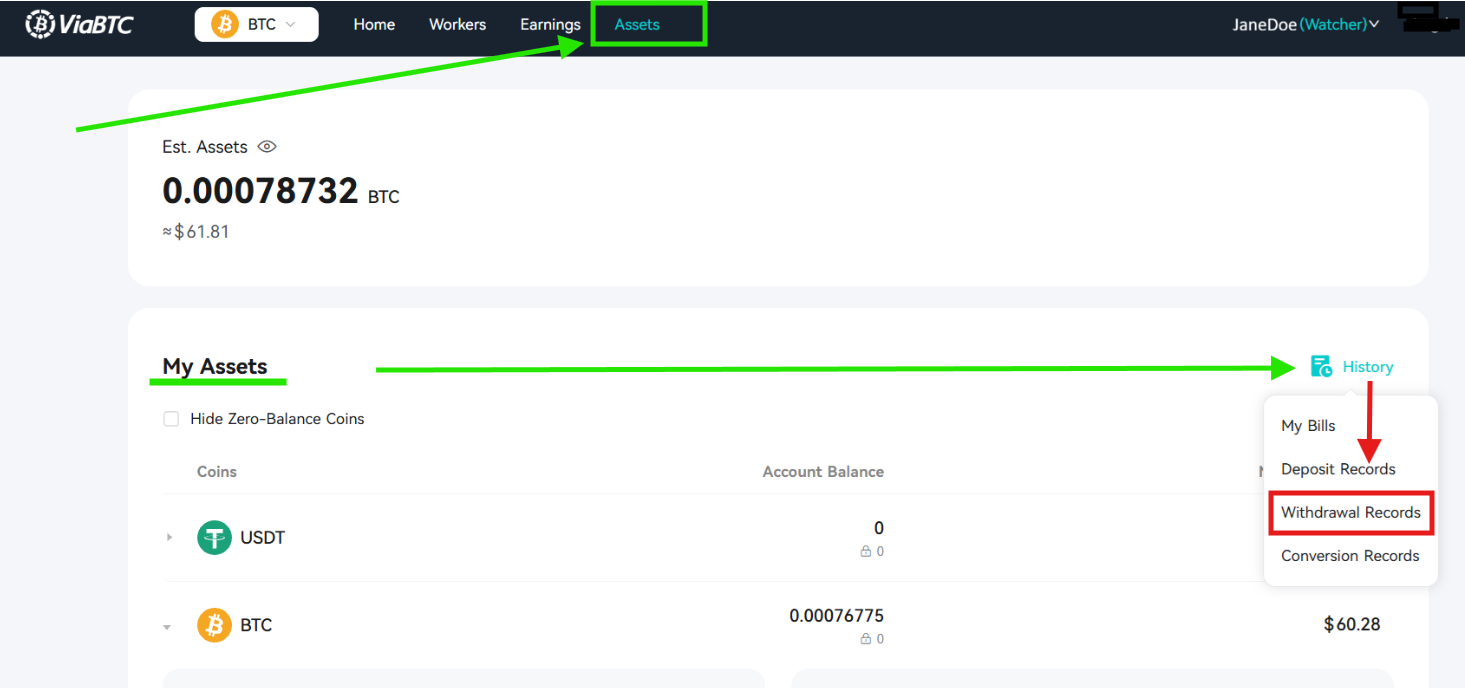The height and width of the screenshot is (688, 1465).
Task: Click the History link in My Assets
Action: [x=1368, y=367]
